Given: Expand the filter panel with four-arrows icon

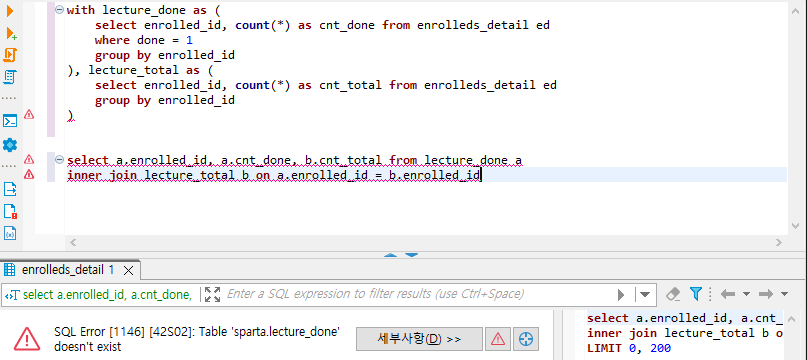Looking at the screenshot, I should click(212, 294).
